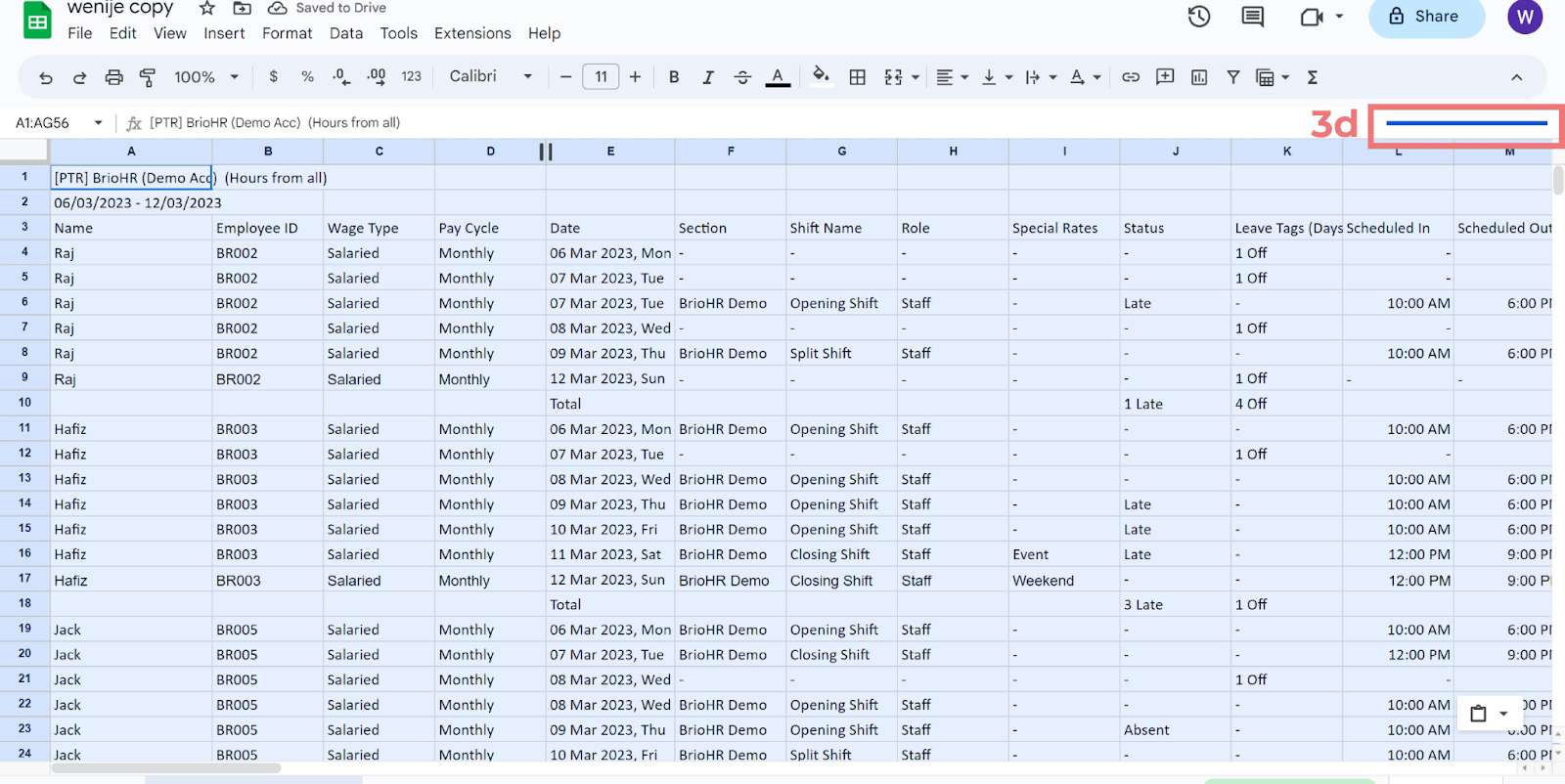
Task: Click the Merge cells icon
Action: tap(893, 76)
